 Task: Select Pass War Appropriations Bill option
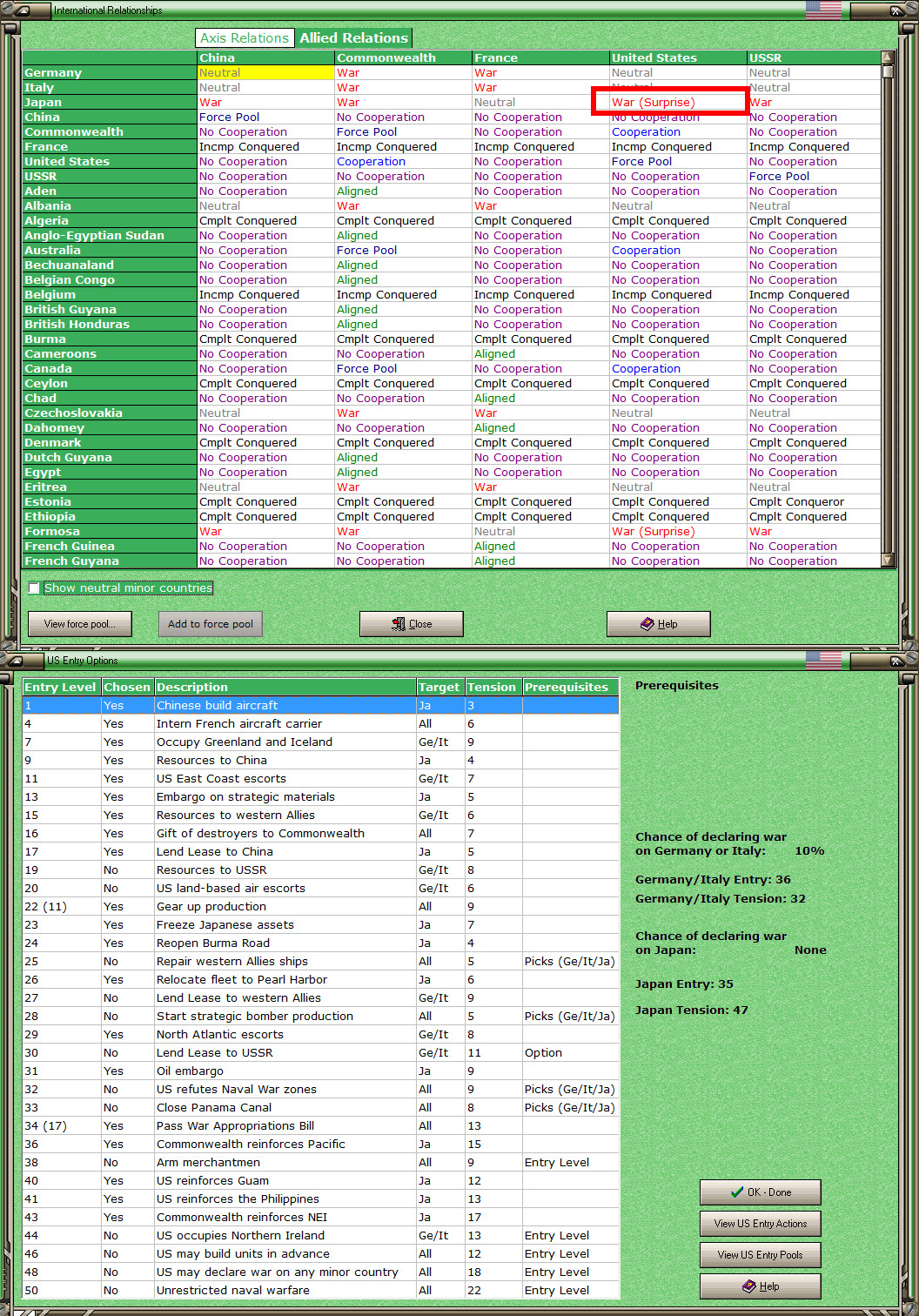pos(320,1126)
